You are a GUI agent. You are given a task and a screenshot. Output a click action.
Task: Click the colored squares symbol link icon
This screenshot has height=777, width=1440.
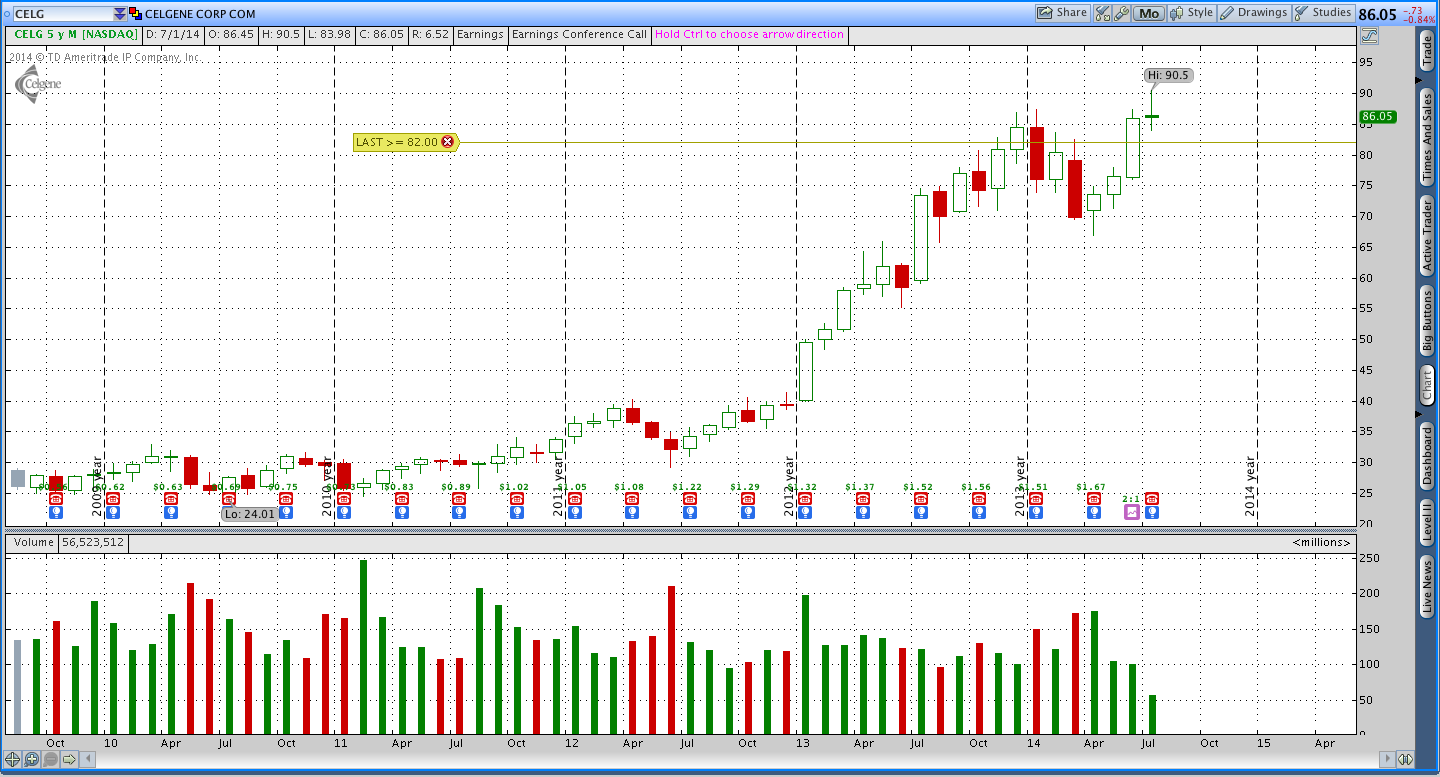(x=136, y=14)
